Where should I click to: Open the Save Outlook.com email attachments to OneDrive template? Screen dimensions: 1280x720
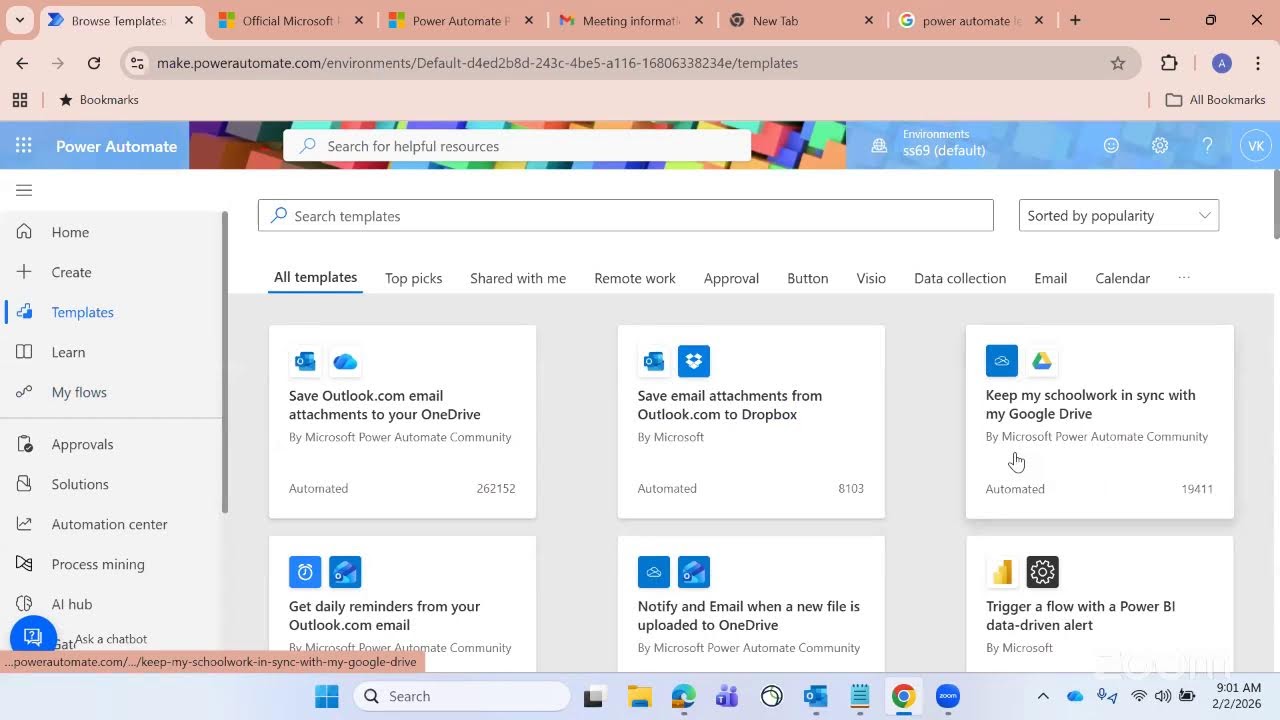click(403, 422)
